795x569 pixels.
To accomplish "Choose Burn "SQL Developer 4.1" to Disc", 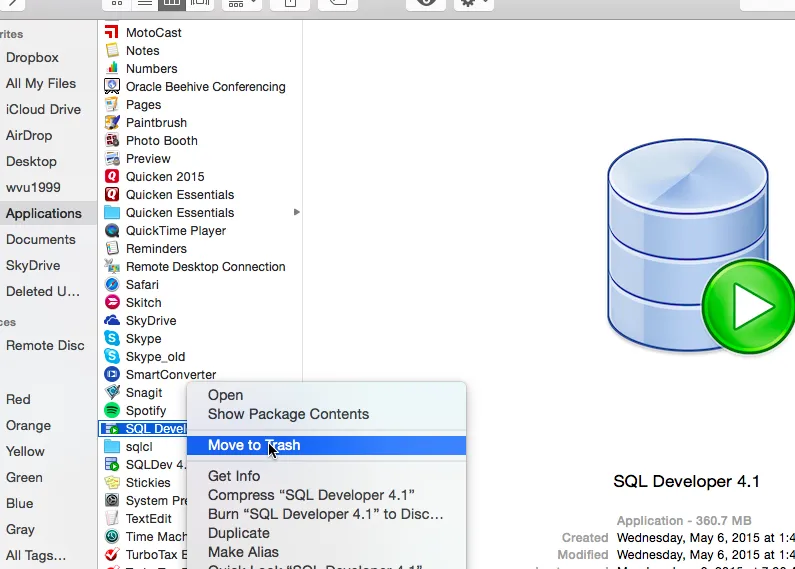I will (326, 514).
